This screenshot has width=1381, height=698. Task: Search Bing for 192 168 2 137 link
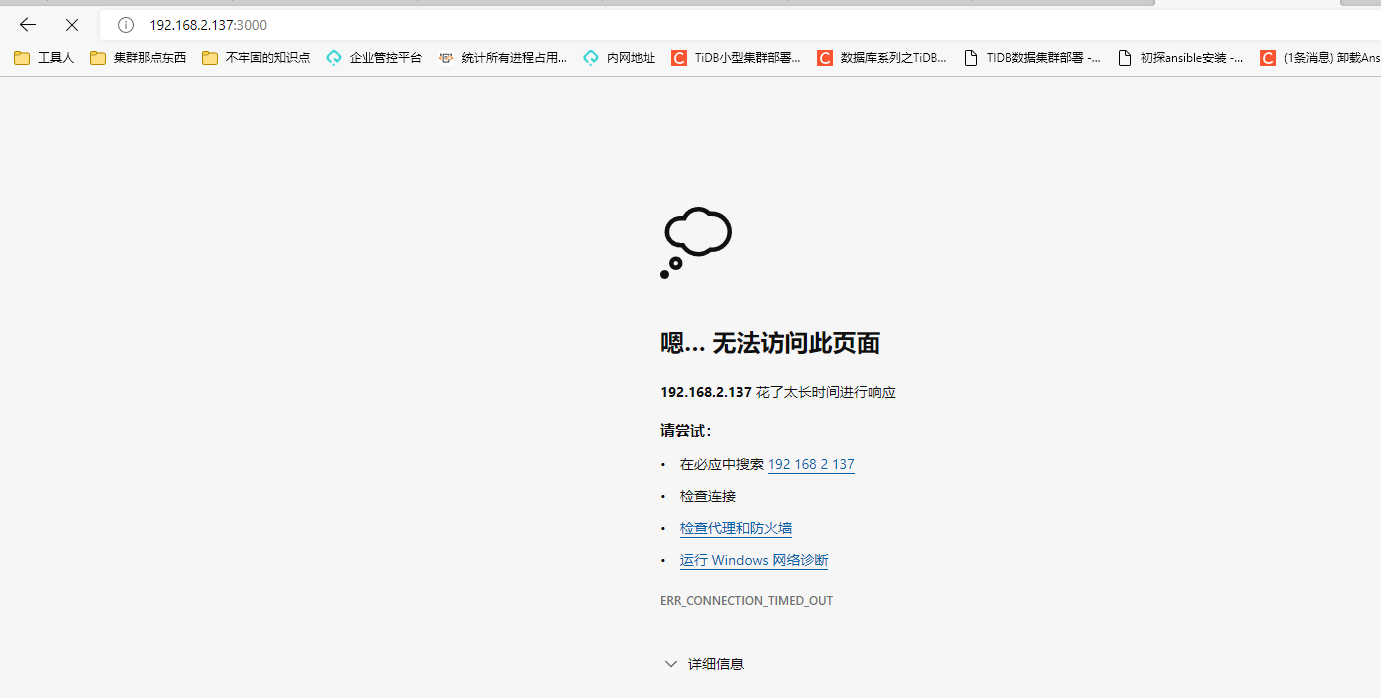click(x=811, y=464)
